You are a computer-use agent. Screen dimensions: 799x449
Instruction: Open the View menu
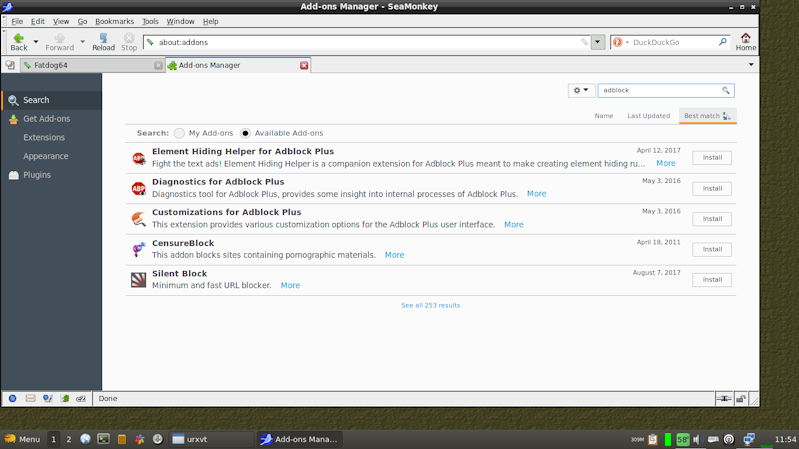61,21
